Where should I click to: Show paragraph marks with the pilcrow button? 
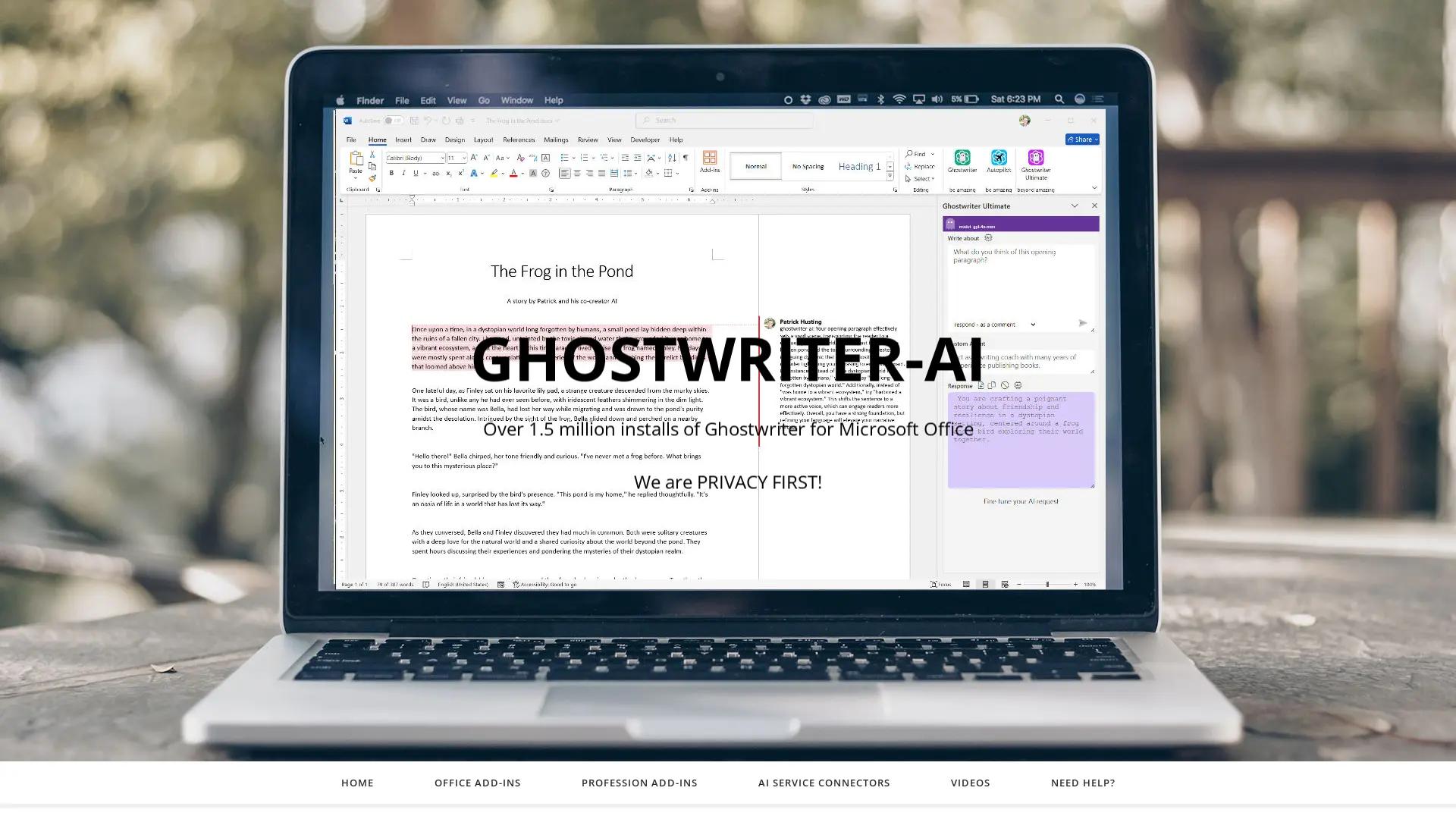click(686, 157)
